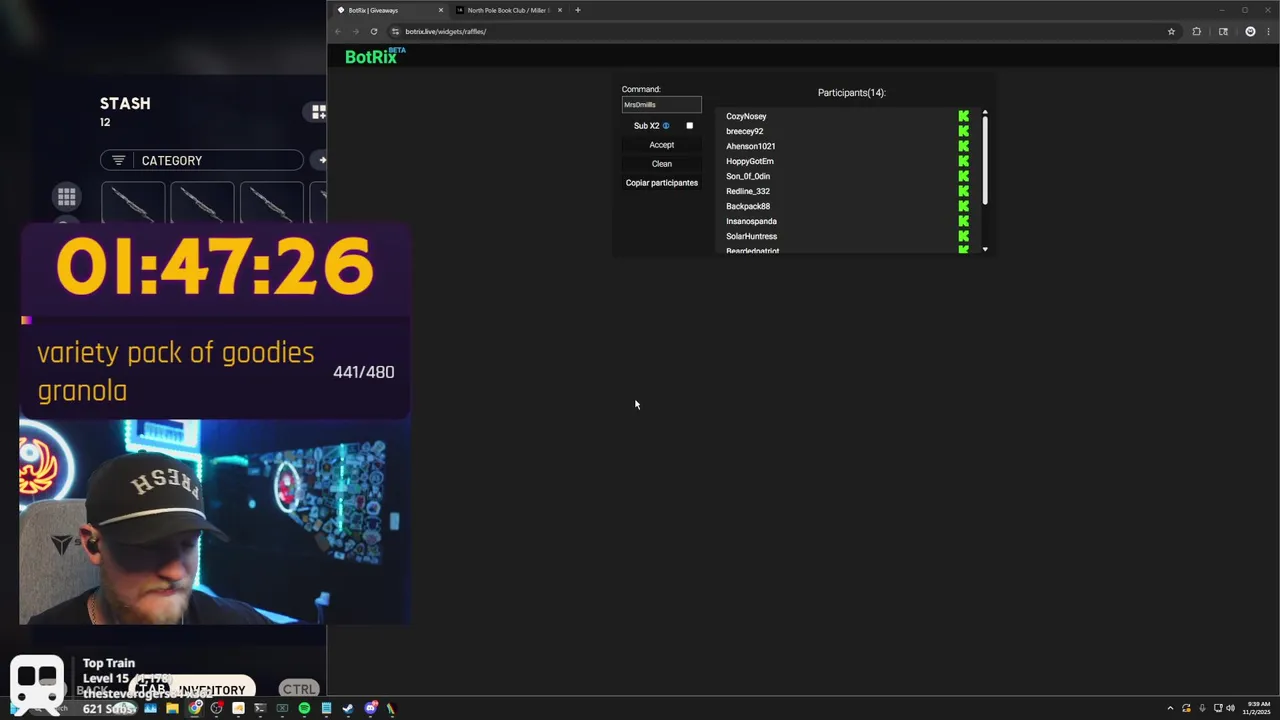Click the Participants(14) heading

851,93
